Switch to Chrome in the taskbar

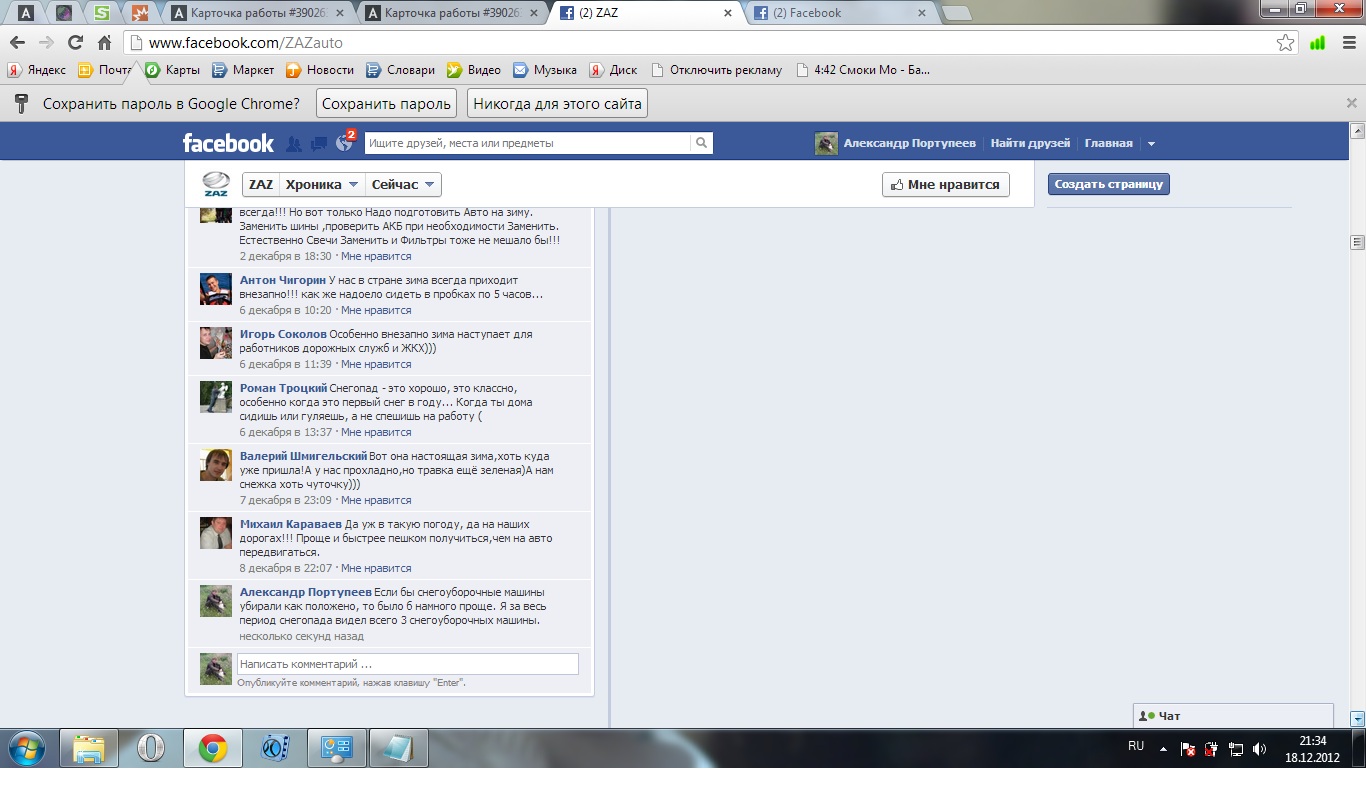point(212,748)
